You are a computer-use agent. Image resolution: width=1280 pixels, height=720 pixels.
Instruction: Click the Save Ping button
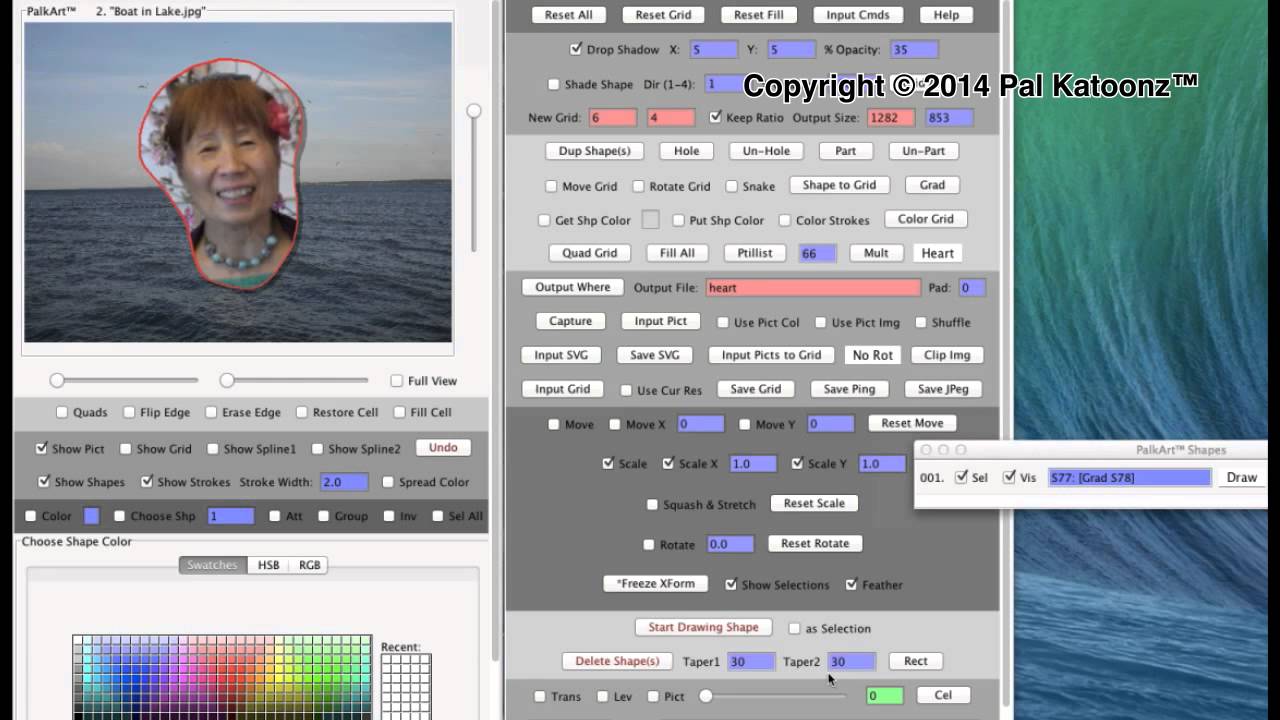(x=849, y=389)
